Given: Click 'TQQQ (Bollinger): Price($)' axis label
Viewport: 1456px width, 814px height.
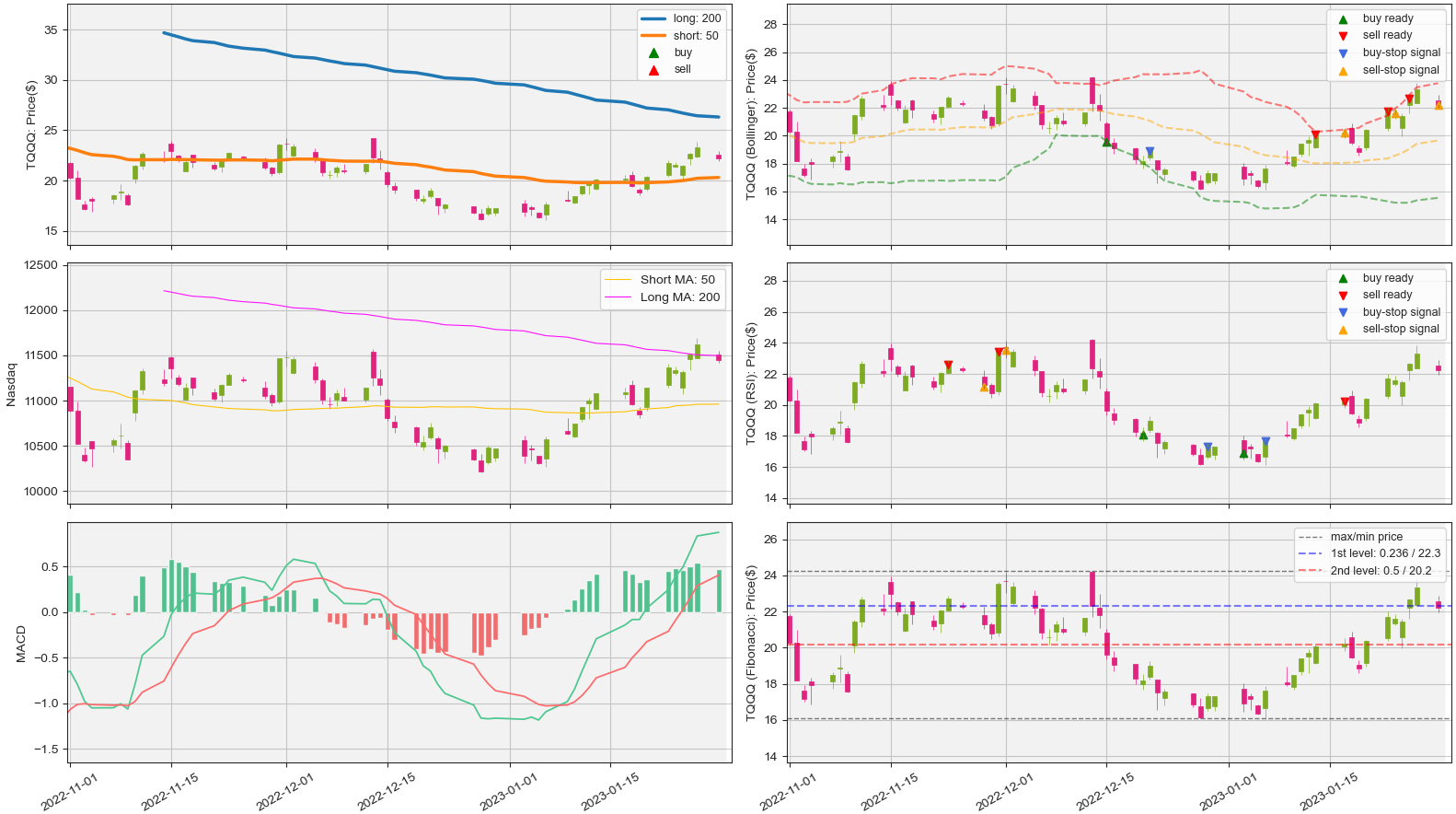Looking at the screenshot, I should [751, 124].
